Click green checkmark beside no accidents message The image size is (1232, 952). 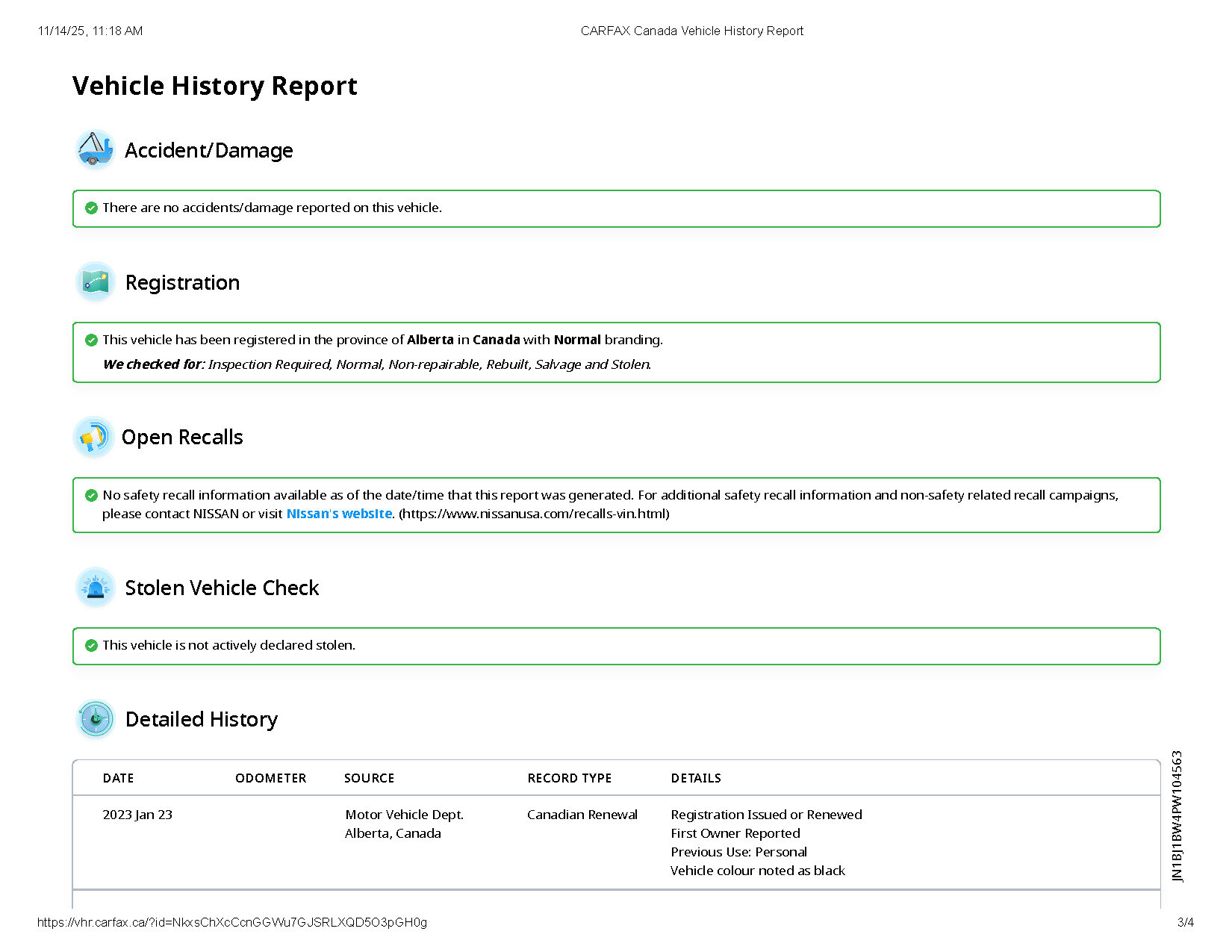click(x=91, y=208)
